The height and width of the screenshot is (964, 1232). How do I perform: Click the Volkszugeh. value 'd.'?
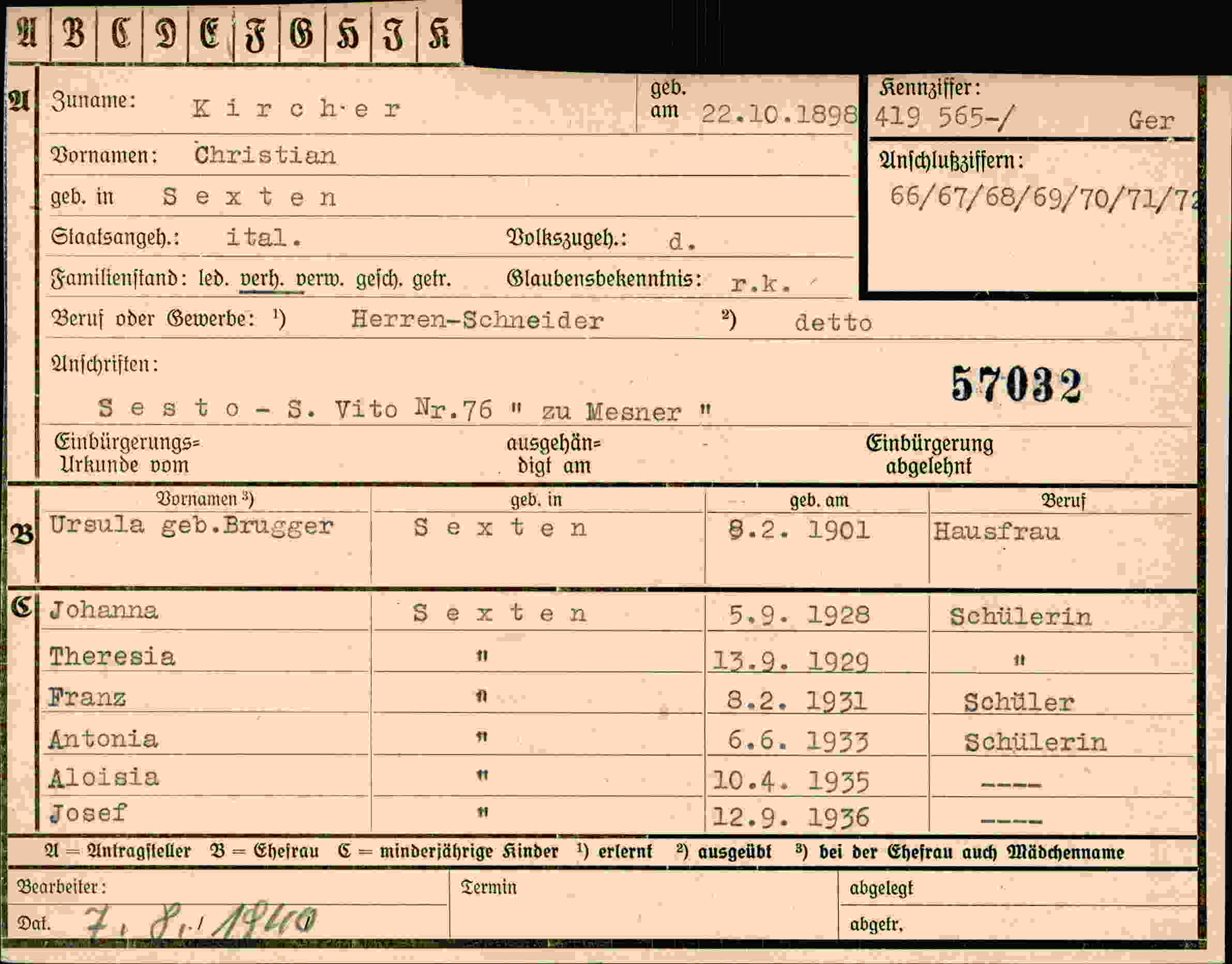click(682, 242)
